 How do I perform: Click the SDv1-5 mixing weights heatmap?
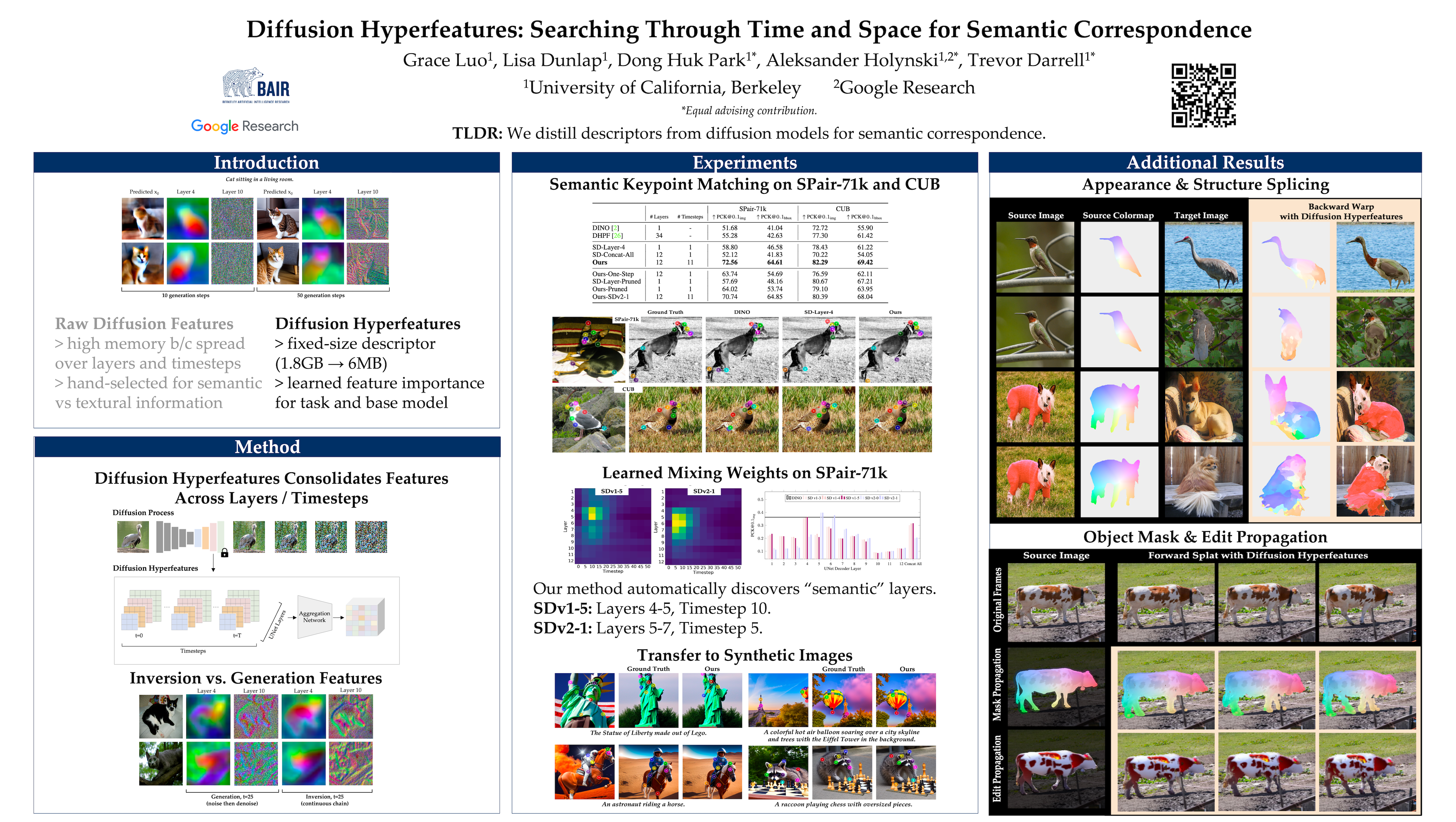tap(613, 526)
